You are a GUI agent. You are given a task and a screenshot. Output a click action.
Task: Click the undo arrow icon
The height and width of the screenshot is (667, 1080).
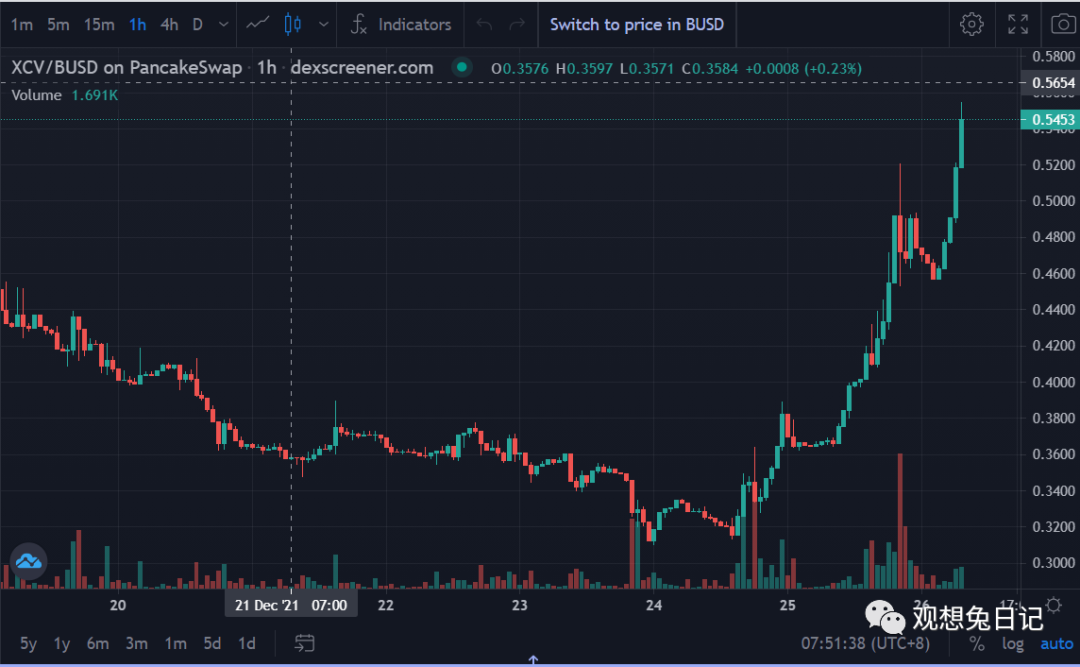coord(484,25)
